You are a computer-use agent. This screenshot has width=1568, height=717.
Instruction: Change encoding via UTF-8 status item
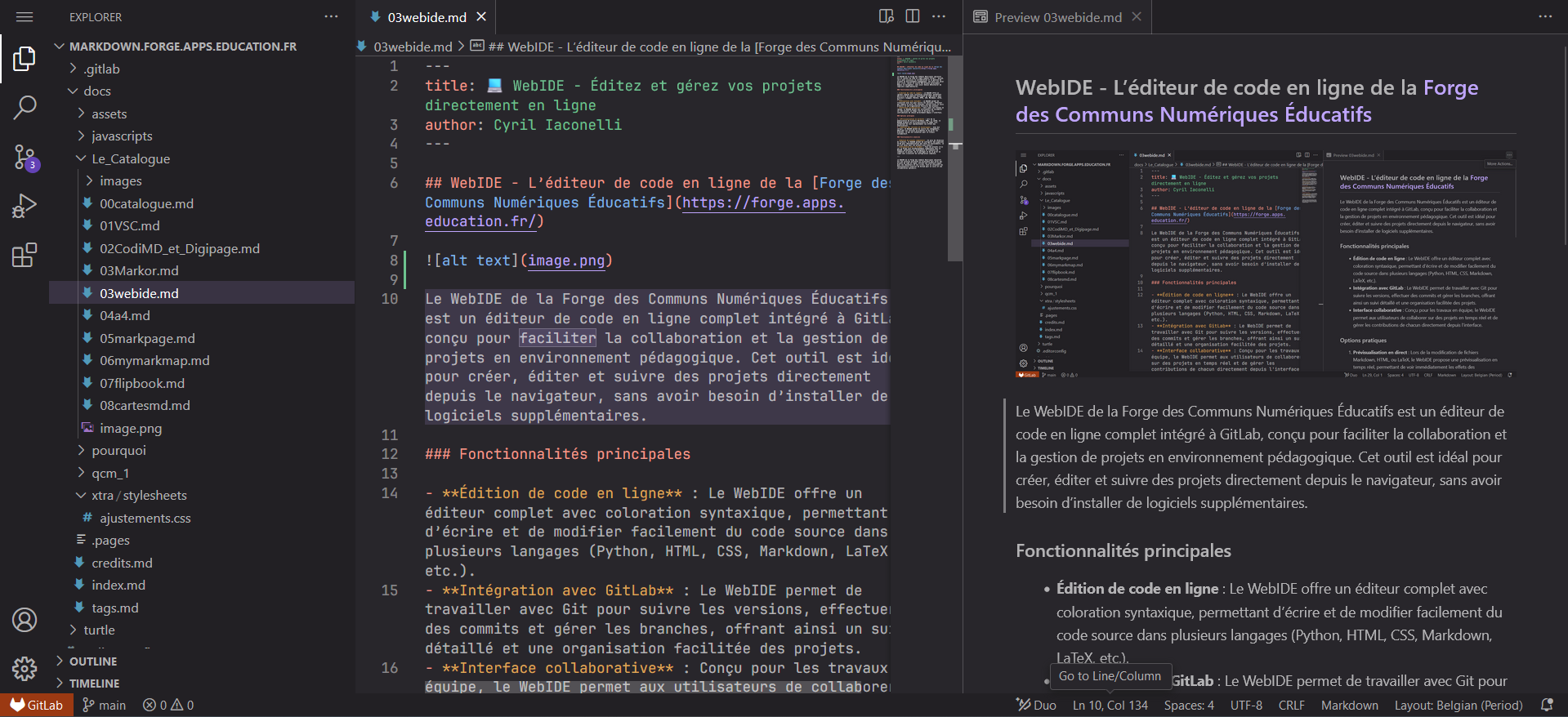pos(1246,705)
